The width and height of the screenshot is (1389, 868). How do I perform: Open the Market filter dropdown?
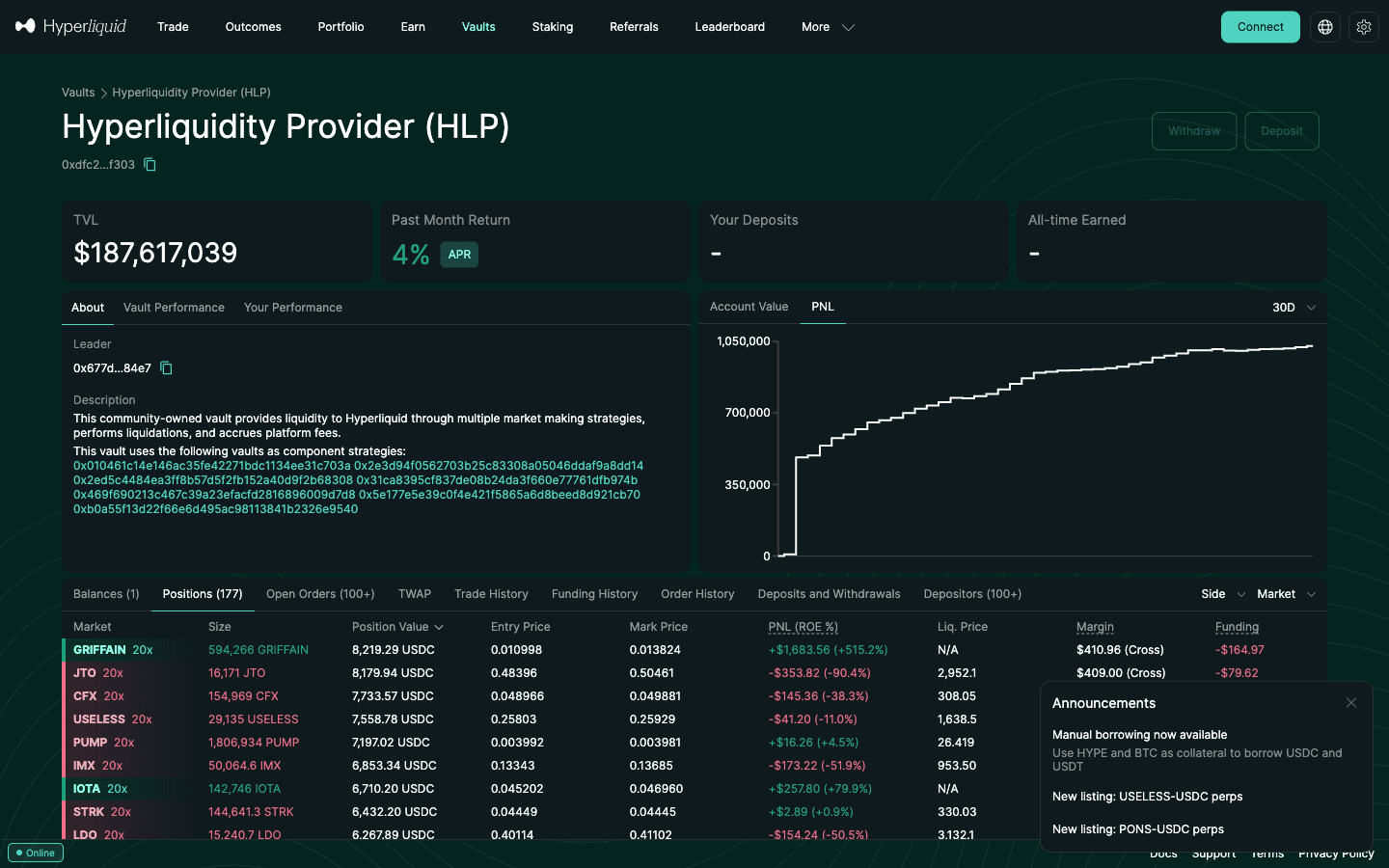click(1286, 594)
